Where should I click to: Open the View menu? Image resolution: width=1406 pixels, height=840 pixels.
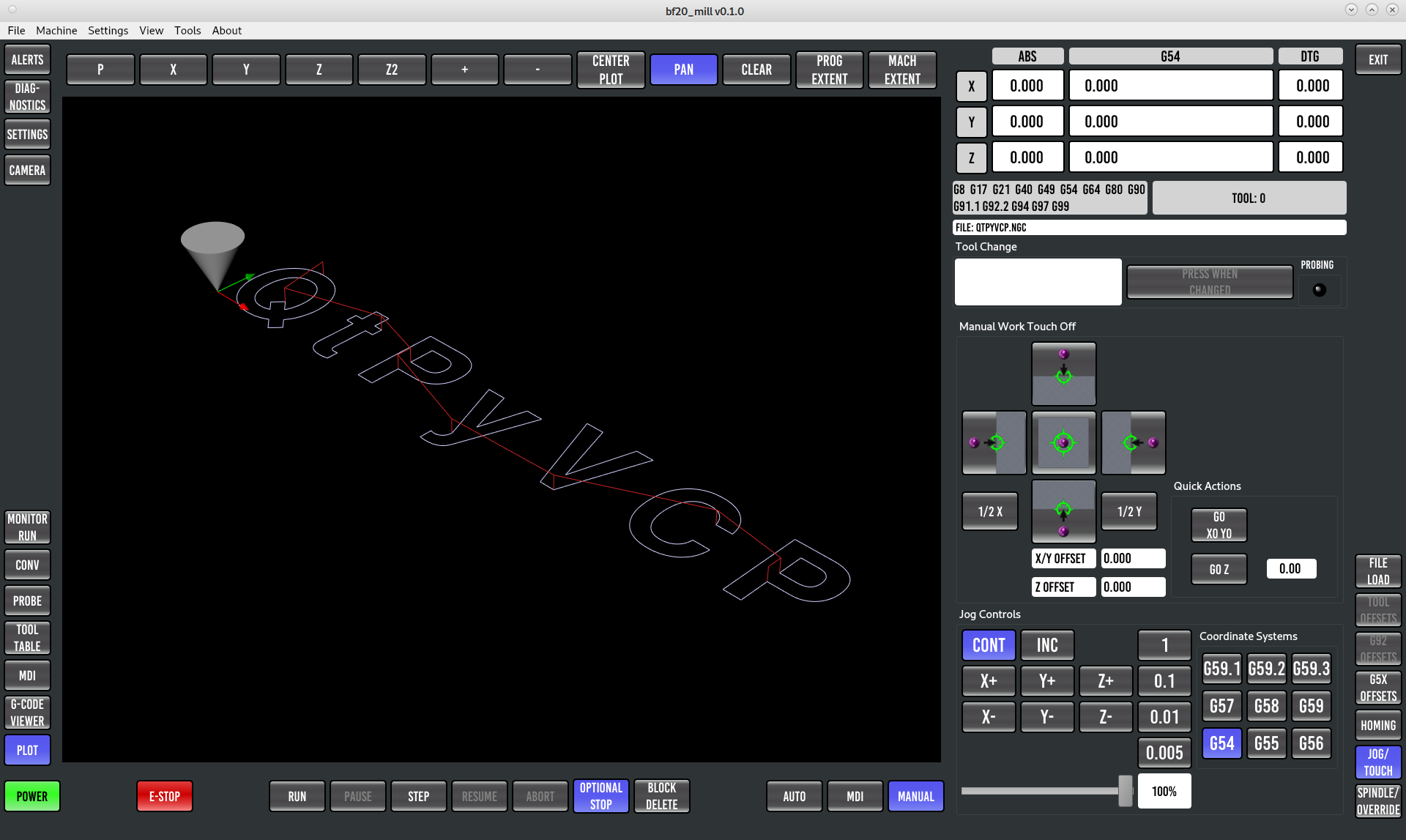pos(151,30)
